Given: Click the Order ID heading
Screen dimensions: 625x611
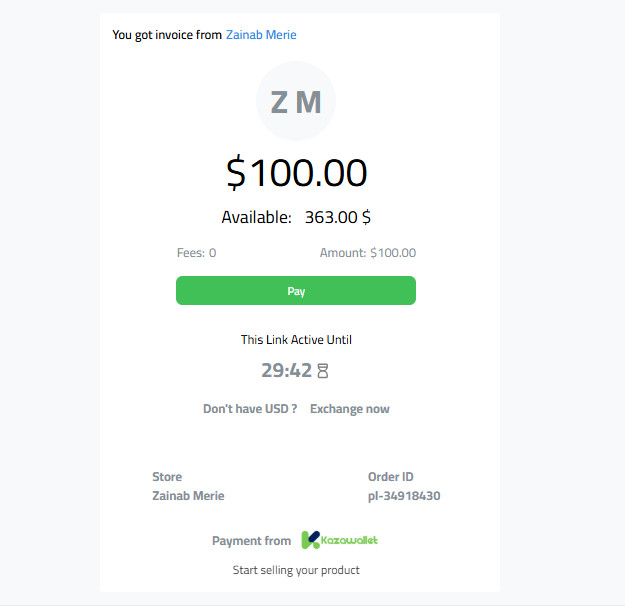Looking at the screenshot, I should click(x=390, y=477).
